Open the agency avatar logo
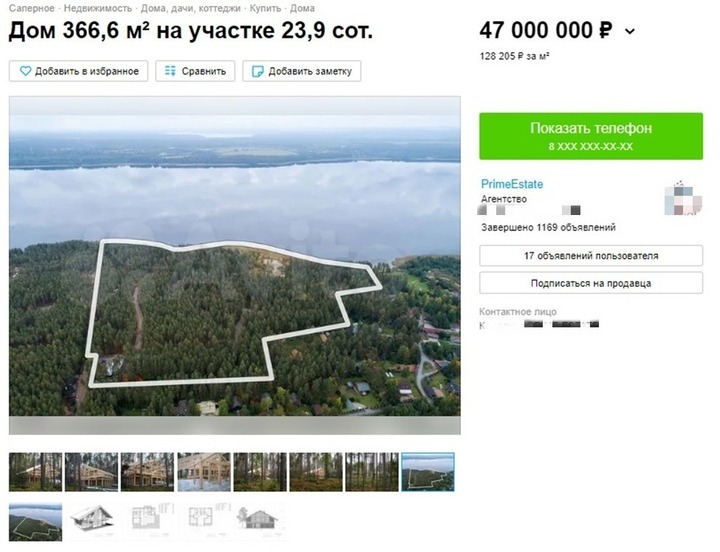This screenshot has height=552, width=720. click(683, 198)
